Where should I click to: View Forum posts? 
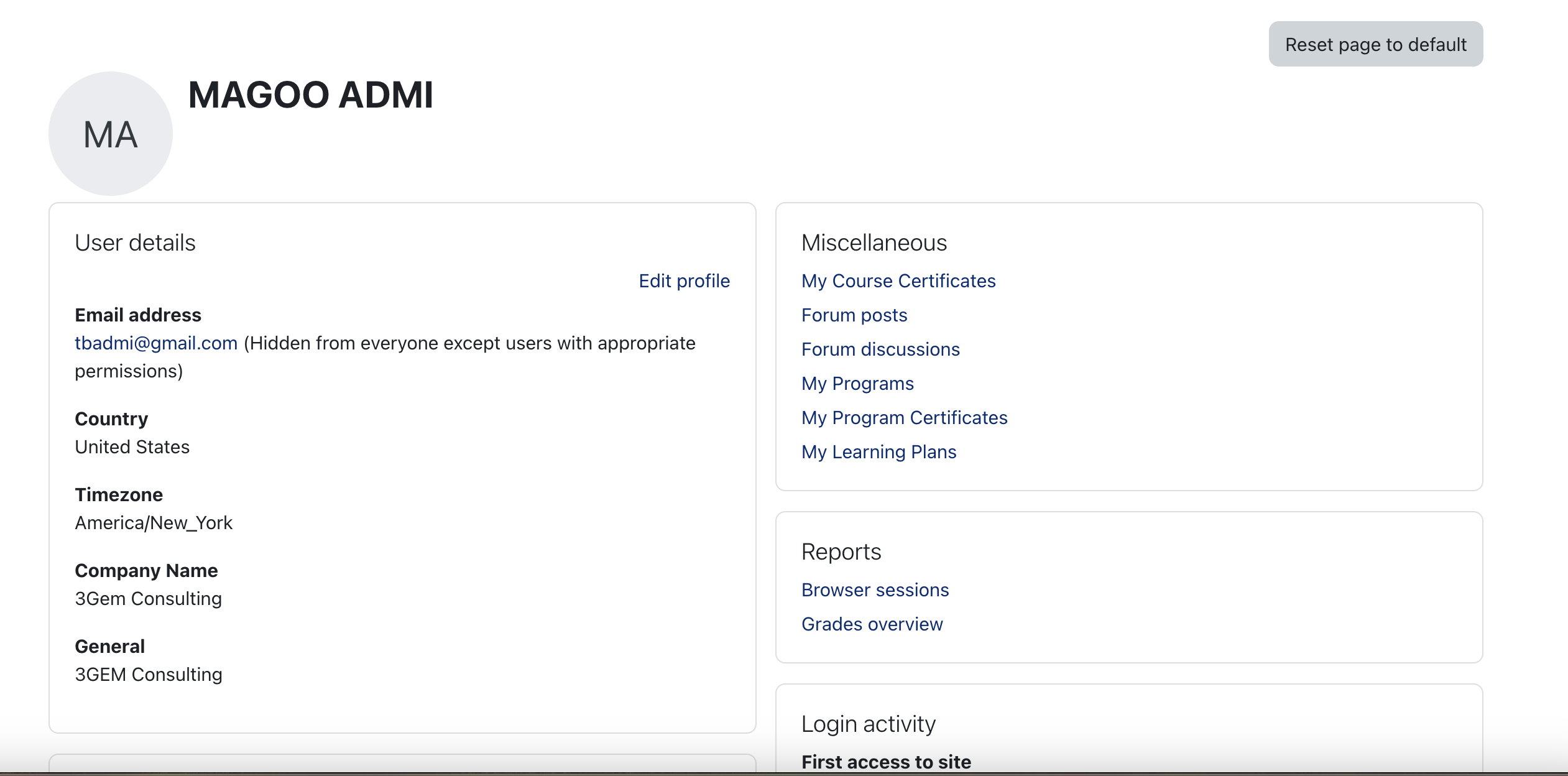click(x=854, y=315)
